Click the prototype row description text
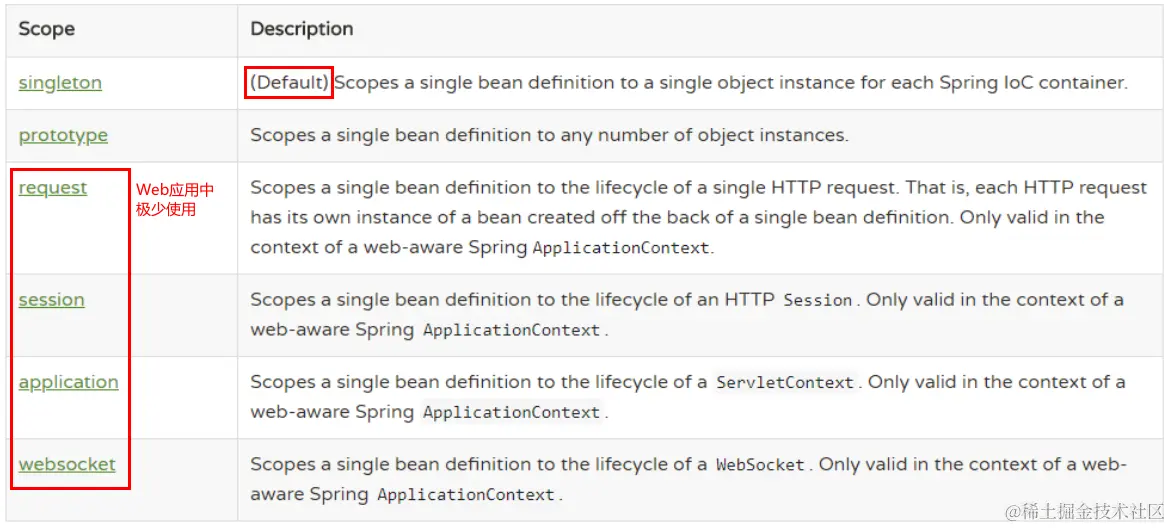 click(x=549, y=135)
